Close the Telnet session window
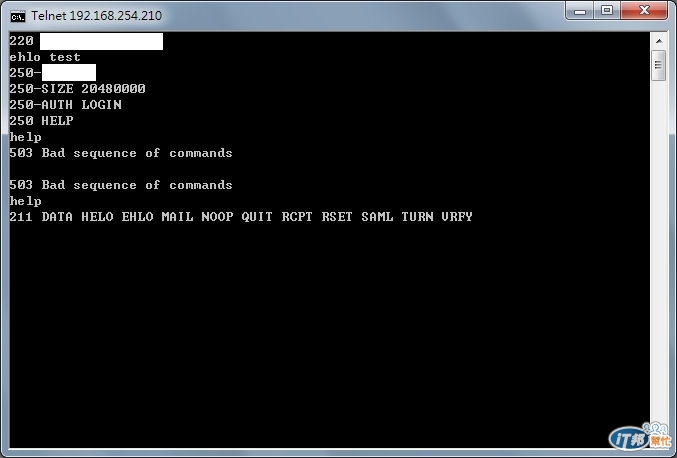677x458 pixels. click(644, 11)
